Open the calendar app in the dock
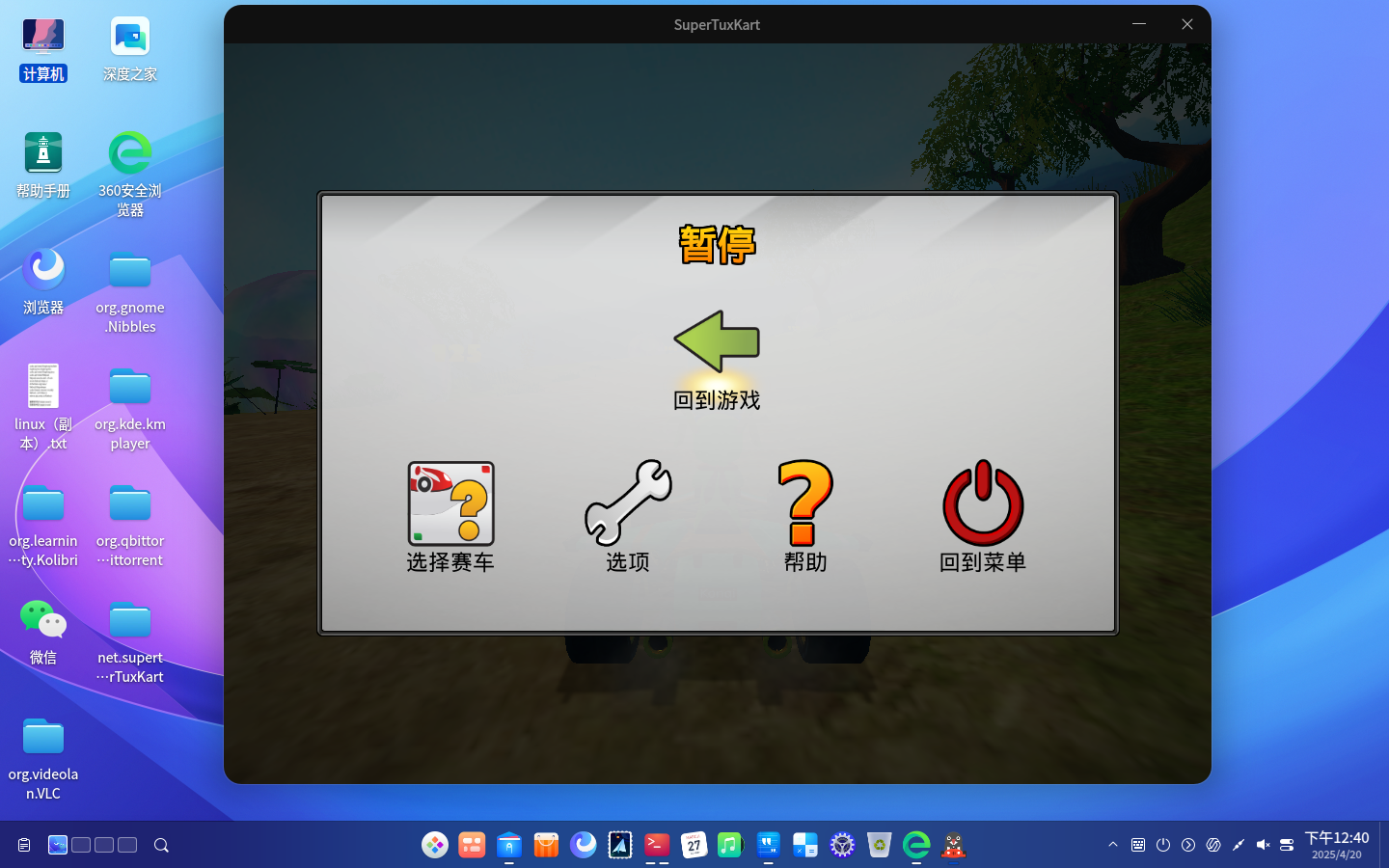This screenshot has height=868, width=1389. pyautogui.click(x=694, y=845)
